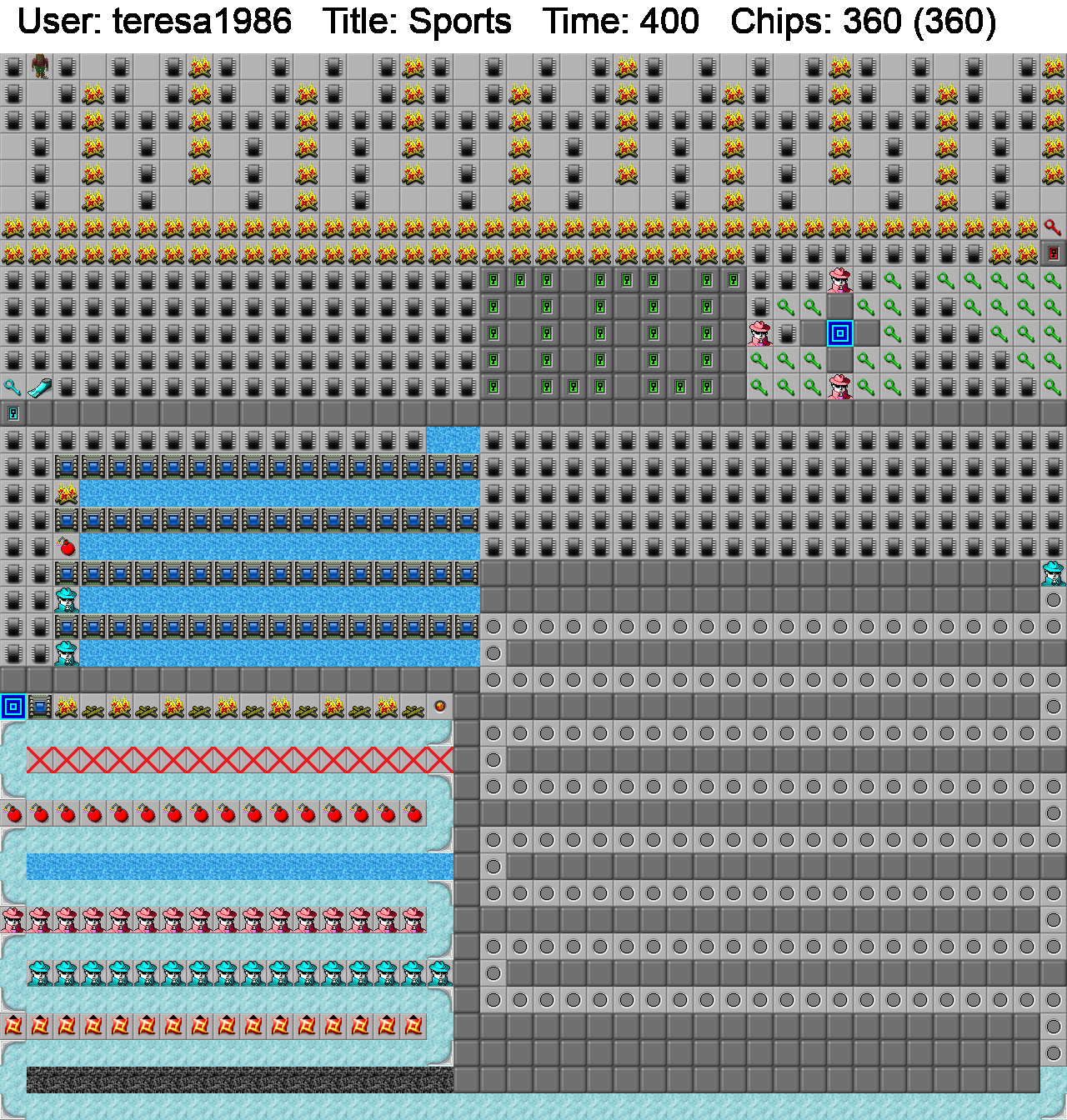Click the 'Time: 400' counter

point(621,22)
